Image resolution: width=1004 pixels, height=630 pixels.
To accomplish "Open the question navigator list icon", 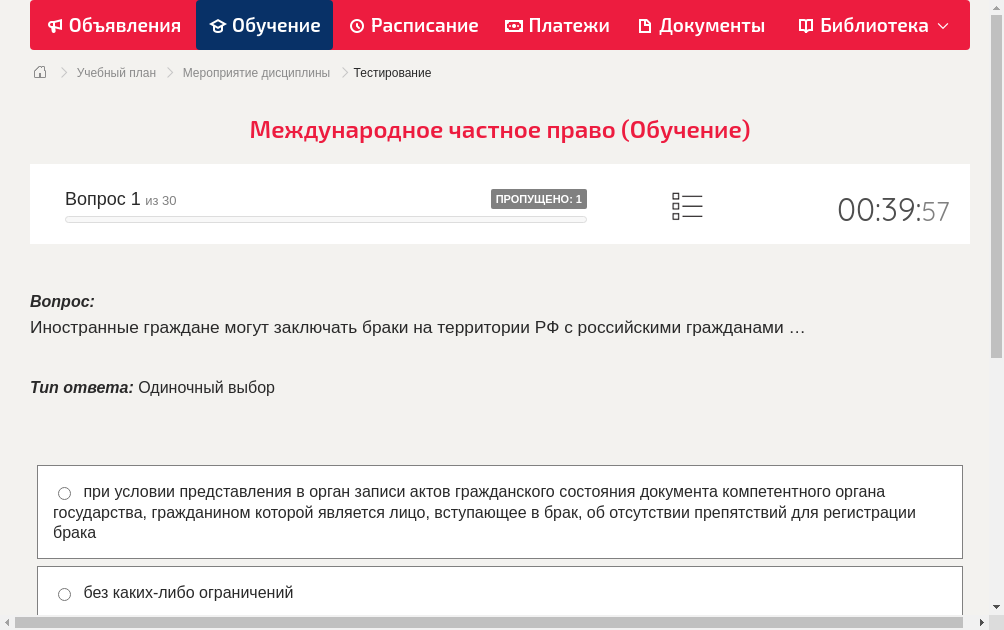I will coord(687,206).
